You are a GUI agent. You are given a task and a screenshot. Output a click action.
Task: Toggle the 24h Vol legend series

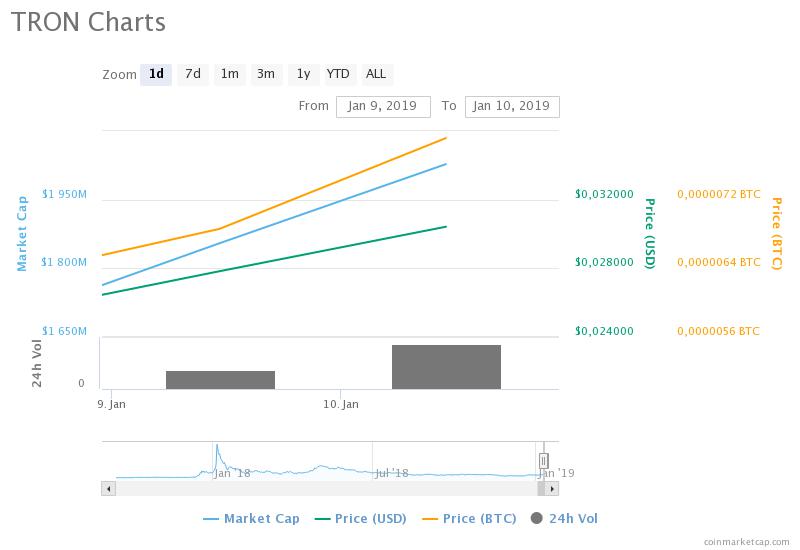(564, 519)
